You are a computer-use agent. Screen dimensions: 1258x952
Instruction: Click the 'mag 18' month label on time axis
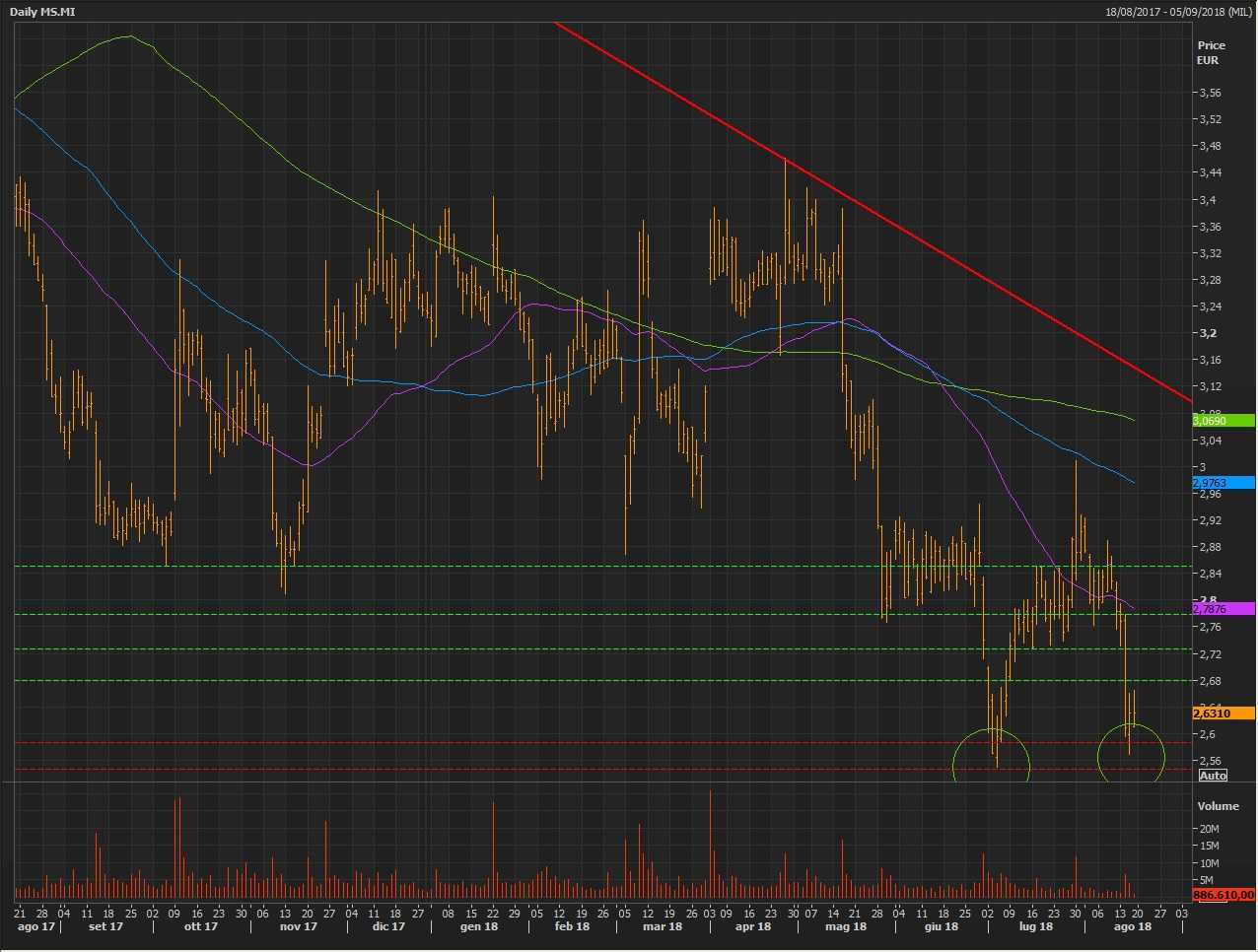click(x=846, y=926)
